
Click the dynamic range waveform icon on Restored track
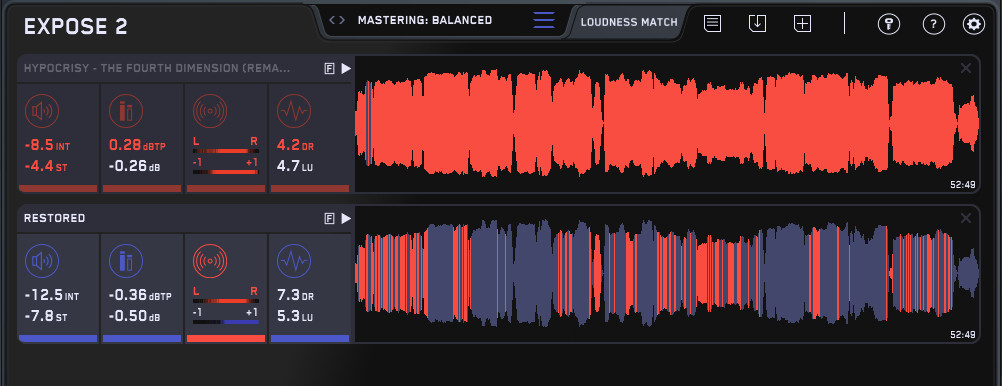click(294, 261)
